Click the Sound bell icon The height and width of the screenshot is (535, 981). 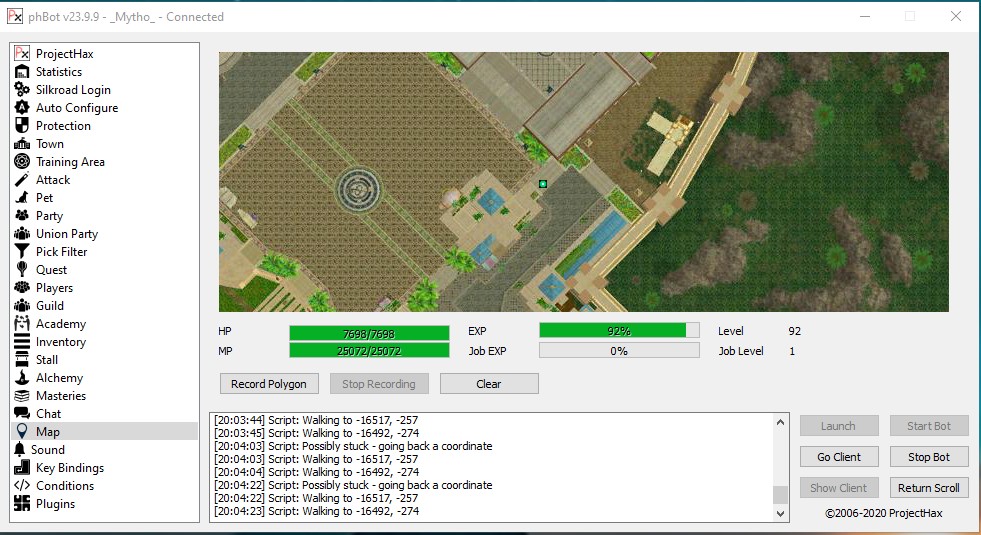click(22, 450)
